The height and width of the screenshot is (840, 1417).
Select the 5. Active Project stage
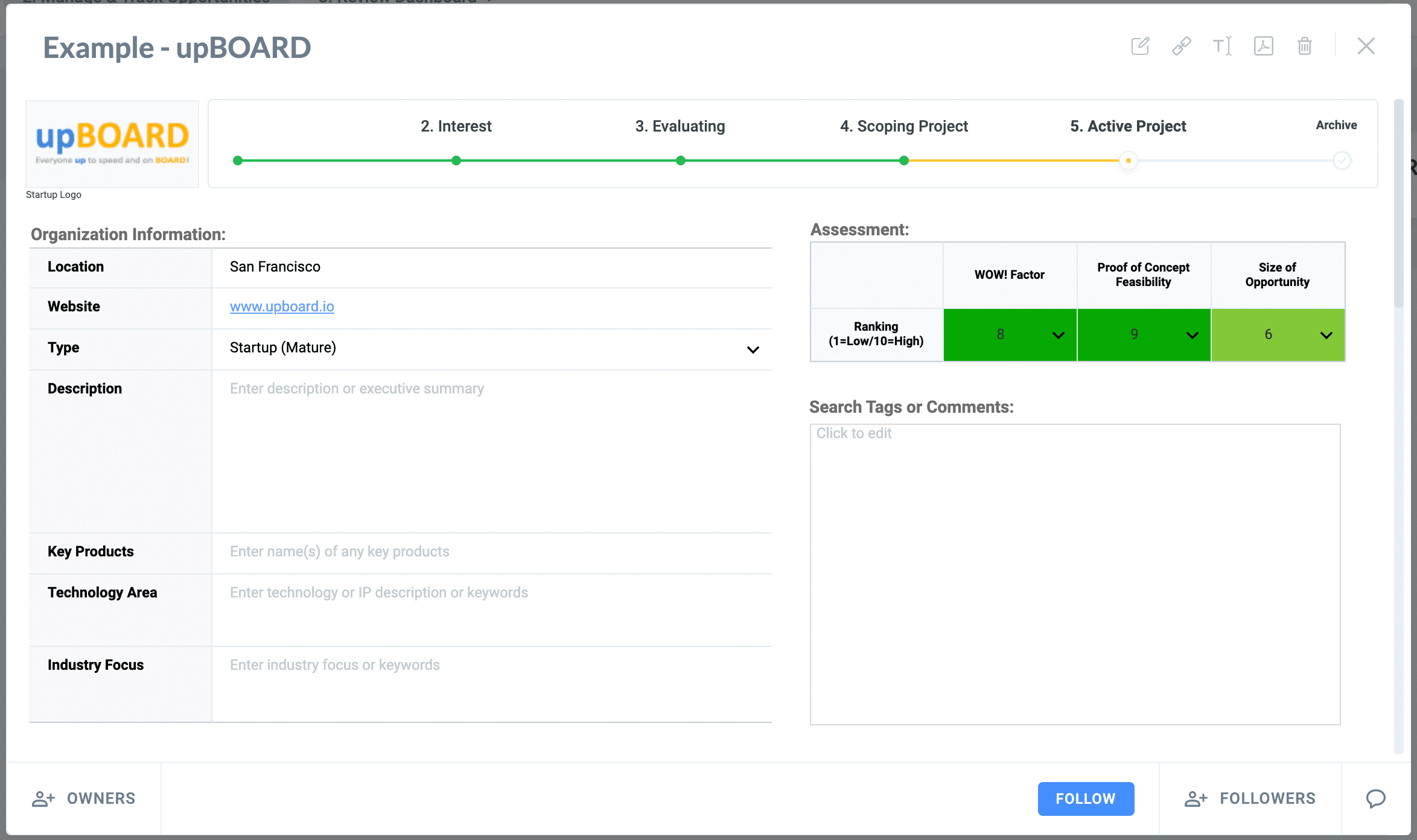pyautogui.click(x=1128, y=126)
